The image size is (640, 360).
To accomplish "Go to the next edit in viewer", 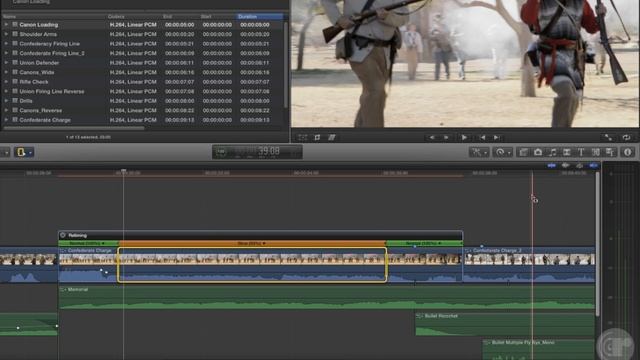I will [496, 138].
